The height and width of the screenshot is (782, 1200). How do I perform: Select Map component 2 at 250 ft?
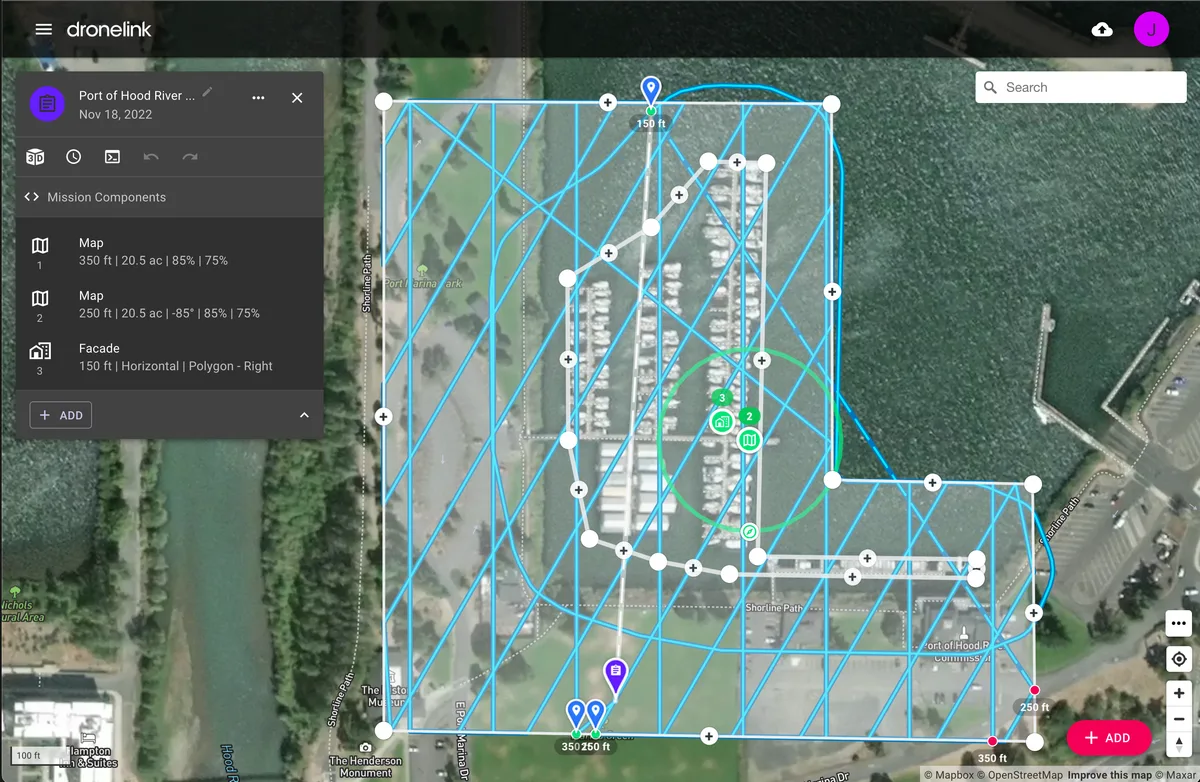click(x=170, y=305)
